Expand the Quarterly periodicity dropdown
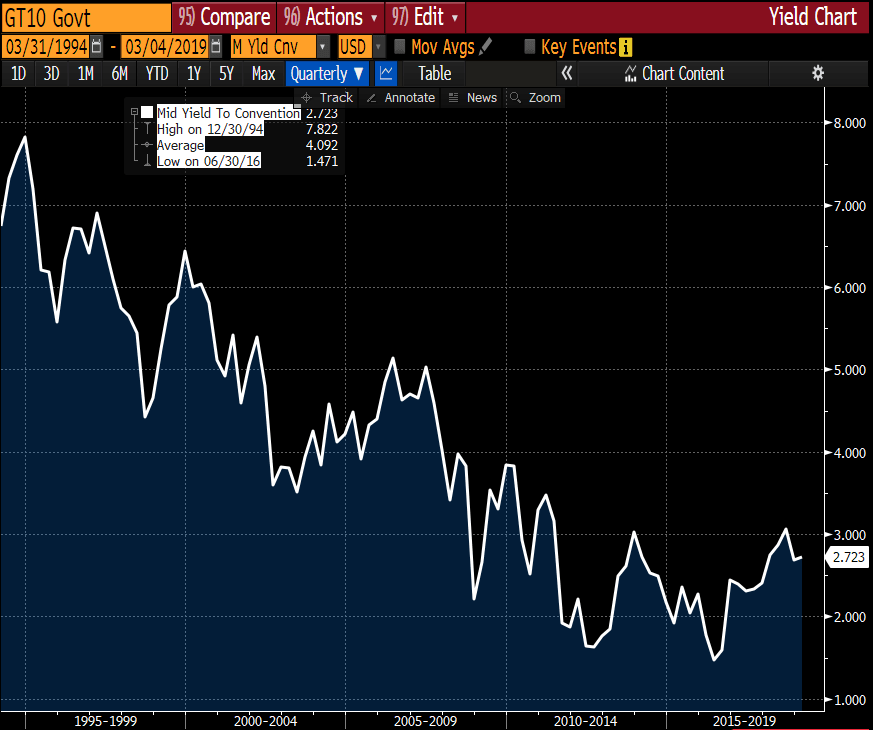873x730 pixels. pyautogui.click(x=328, y=73)
